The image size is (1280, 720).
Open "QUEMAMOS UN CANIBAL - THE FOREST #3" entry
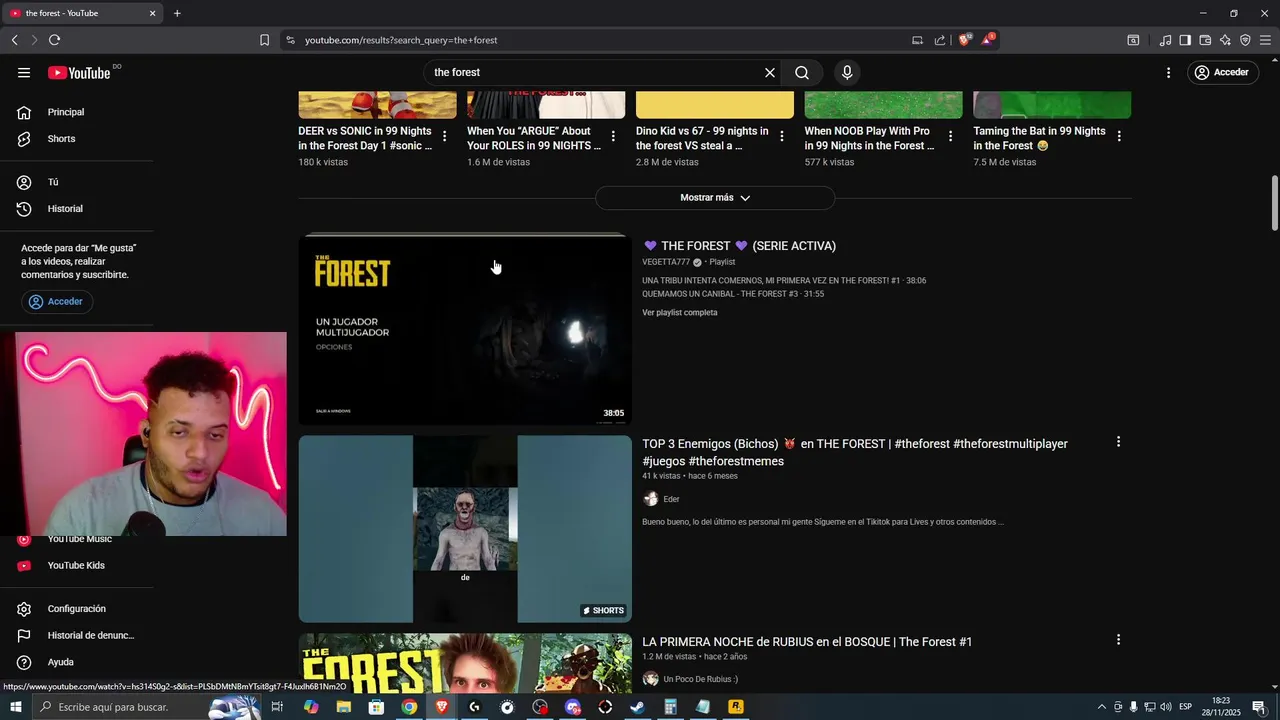point(733,294)
